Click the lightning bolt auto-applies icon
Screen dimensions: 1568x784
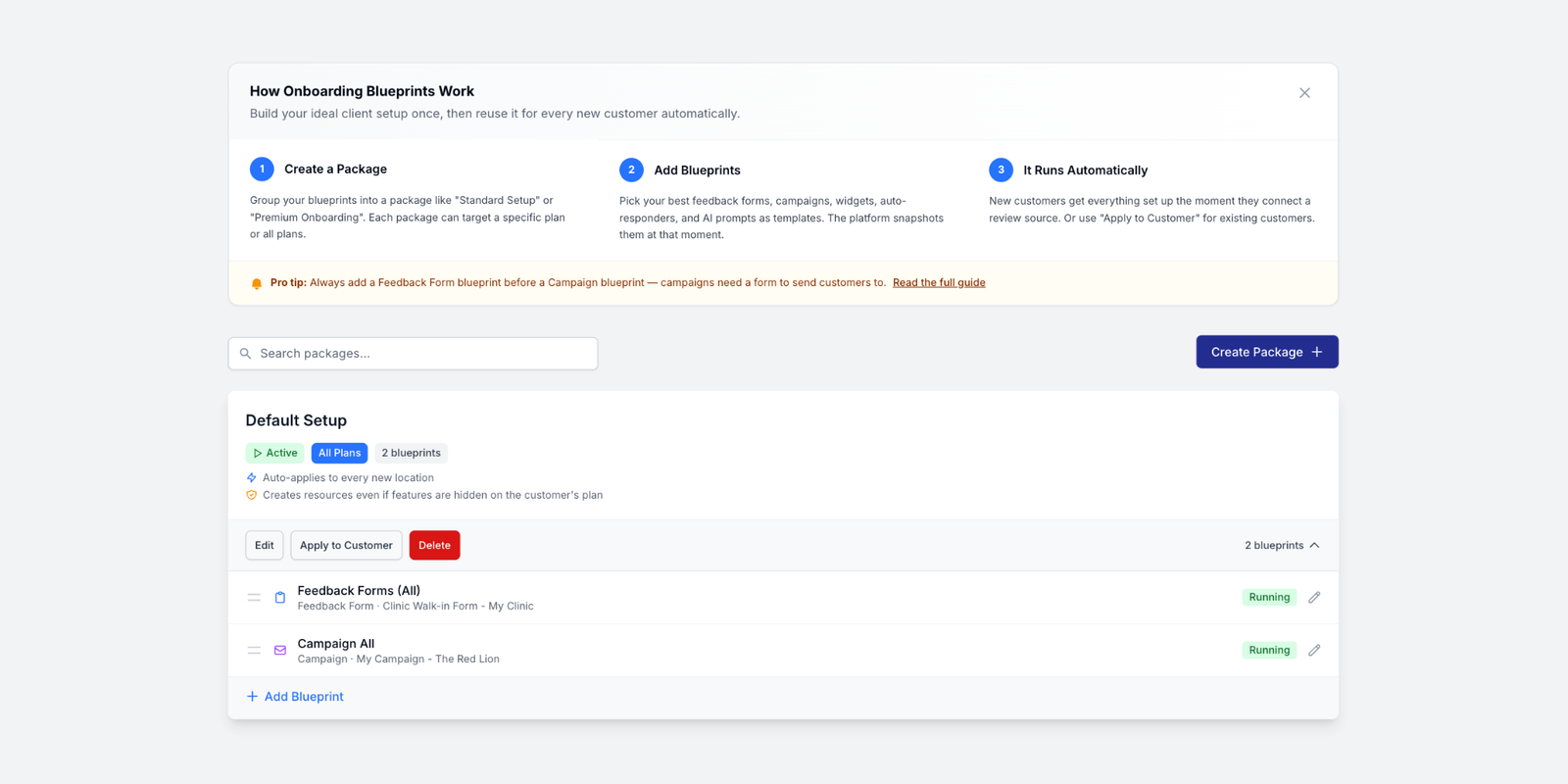[x=252, y=478]
